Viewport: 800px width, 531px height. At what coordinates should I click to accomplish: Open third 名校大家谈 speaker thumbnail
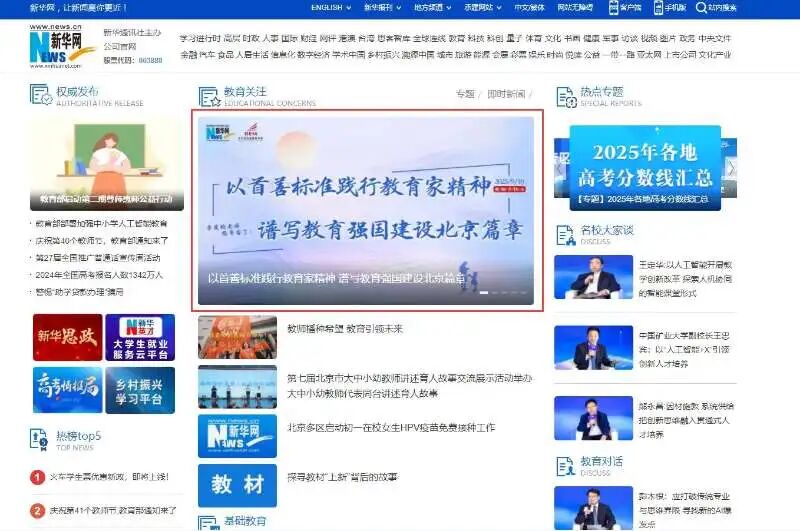click(593, 418)
